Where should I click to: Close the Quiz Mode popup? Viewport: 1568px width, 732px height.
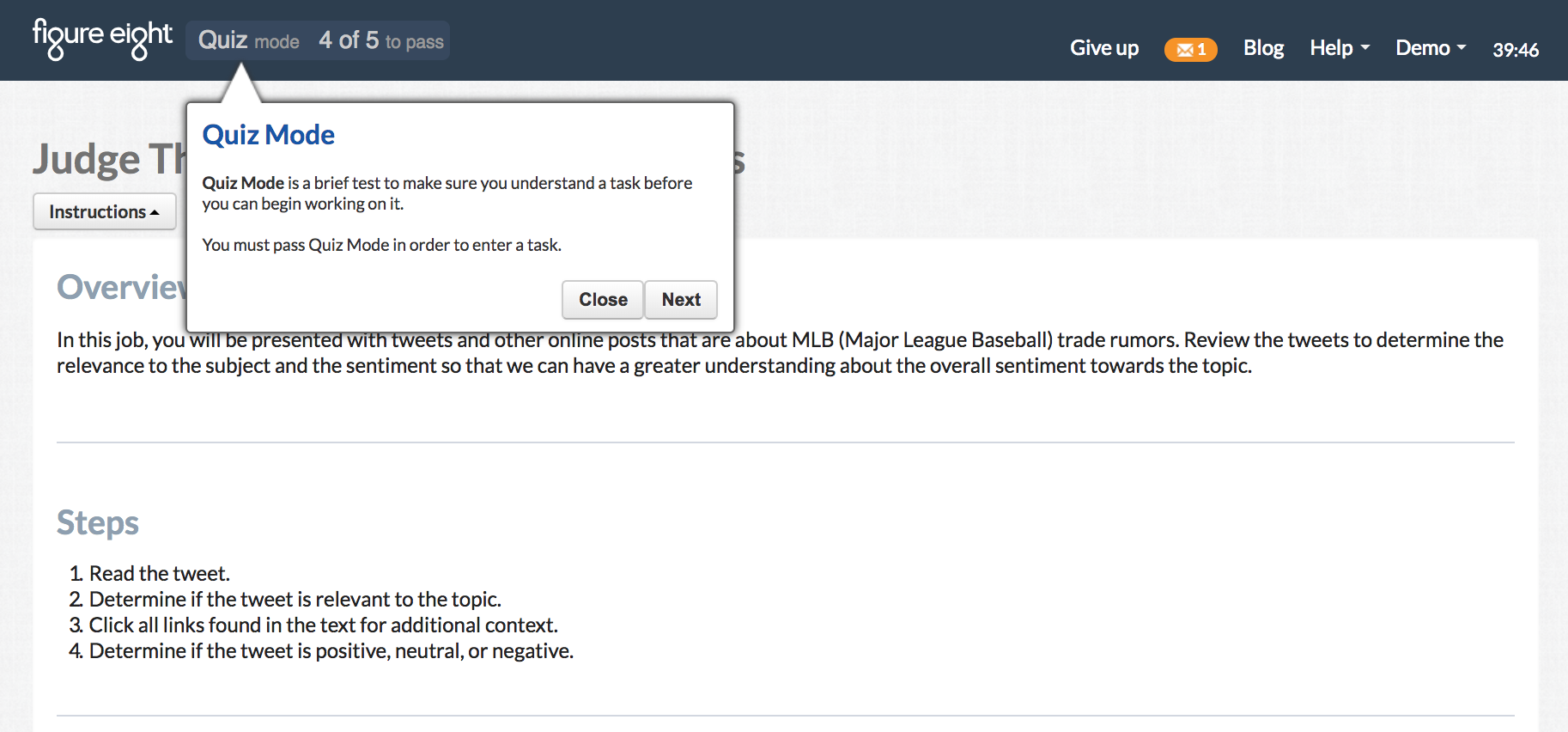602,300
